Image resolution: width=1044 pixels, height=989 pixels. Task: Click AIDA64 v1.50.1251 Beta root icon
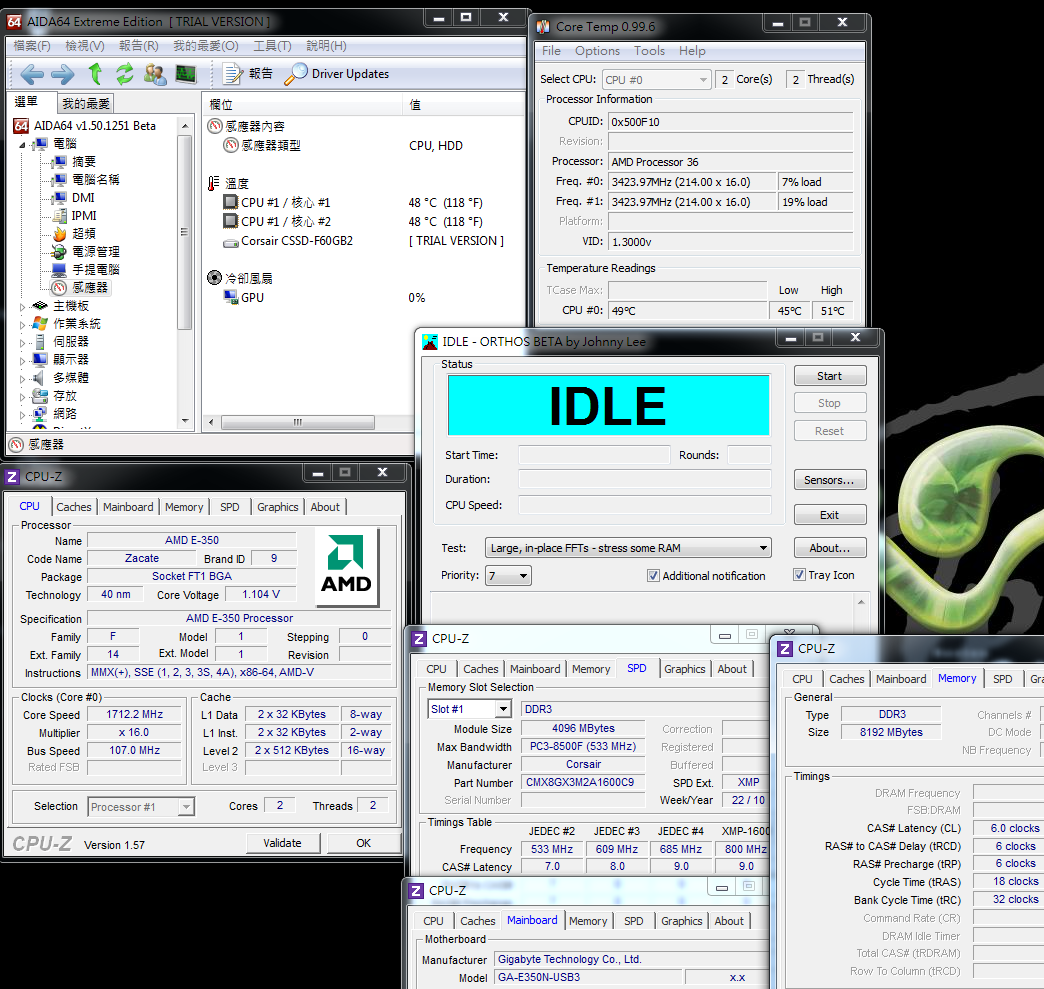point(21,126)
